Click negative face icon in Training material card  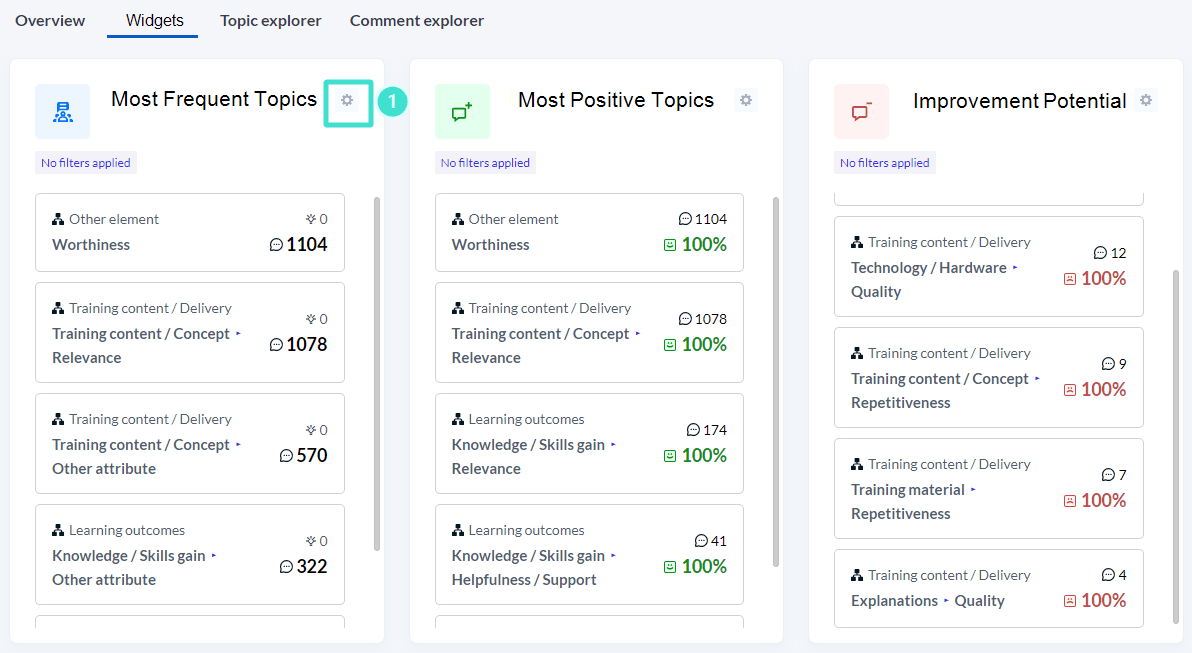[x=1070, y=501]
